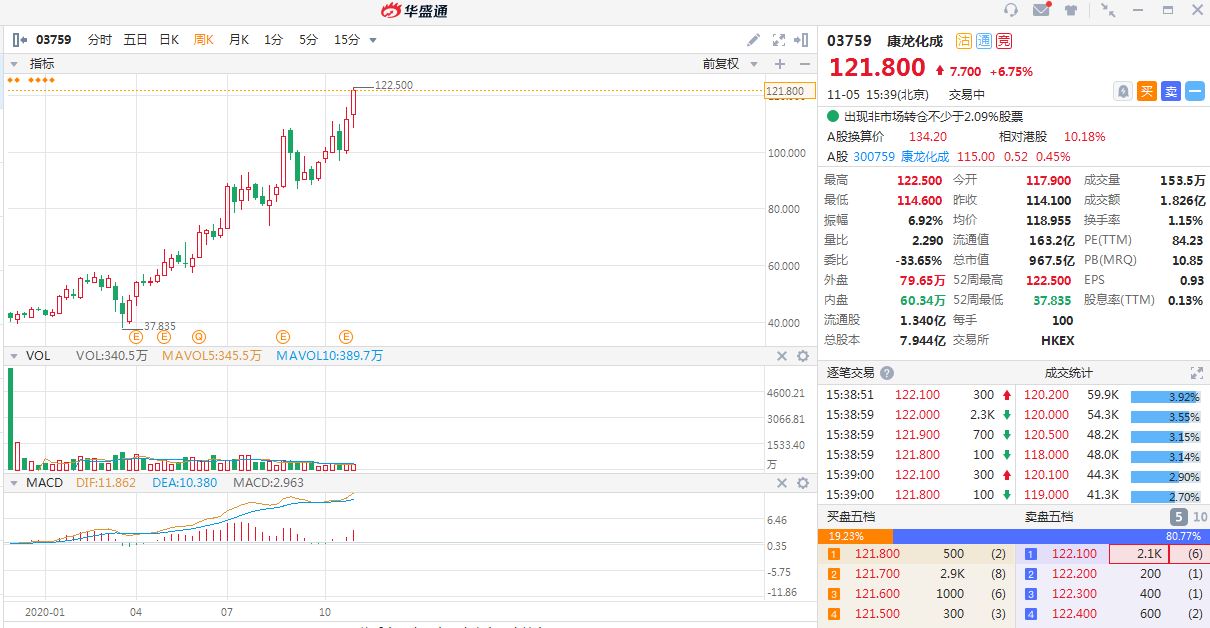Viewport: 1210px width, 628px height.
Task: Select the 周K weekly chart tab
Action: tap(204, 40)
